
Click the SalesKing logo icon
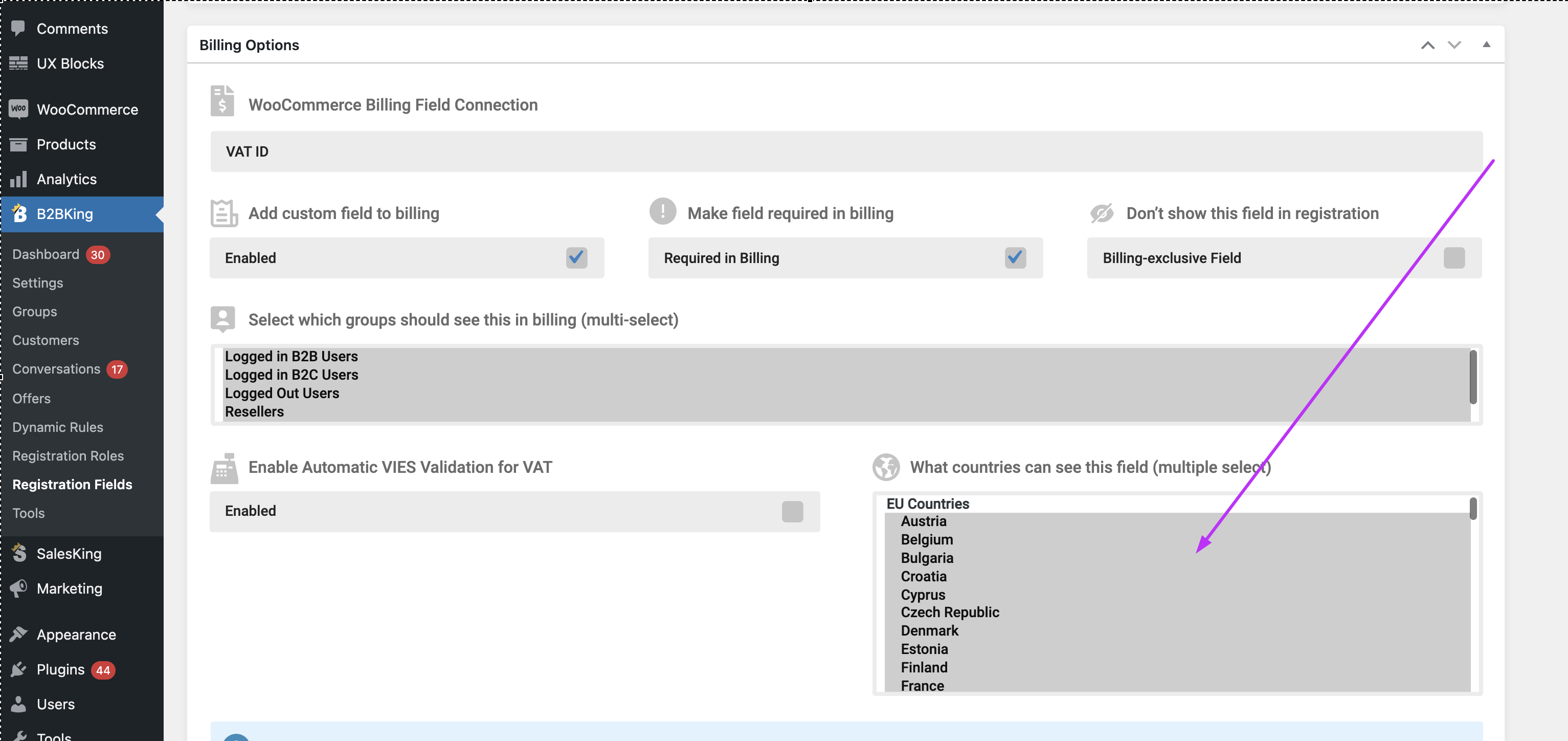pyautogui.click(x=19, y=553)
